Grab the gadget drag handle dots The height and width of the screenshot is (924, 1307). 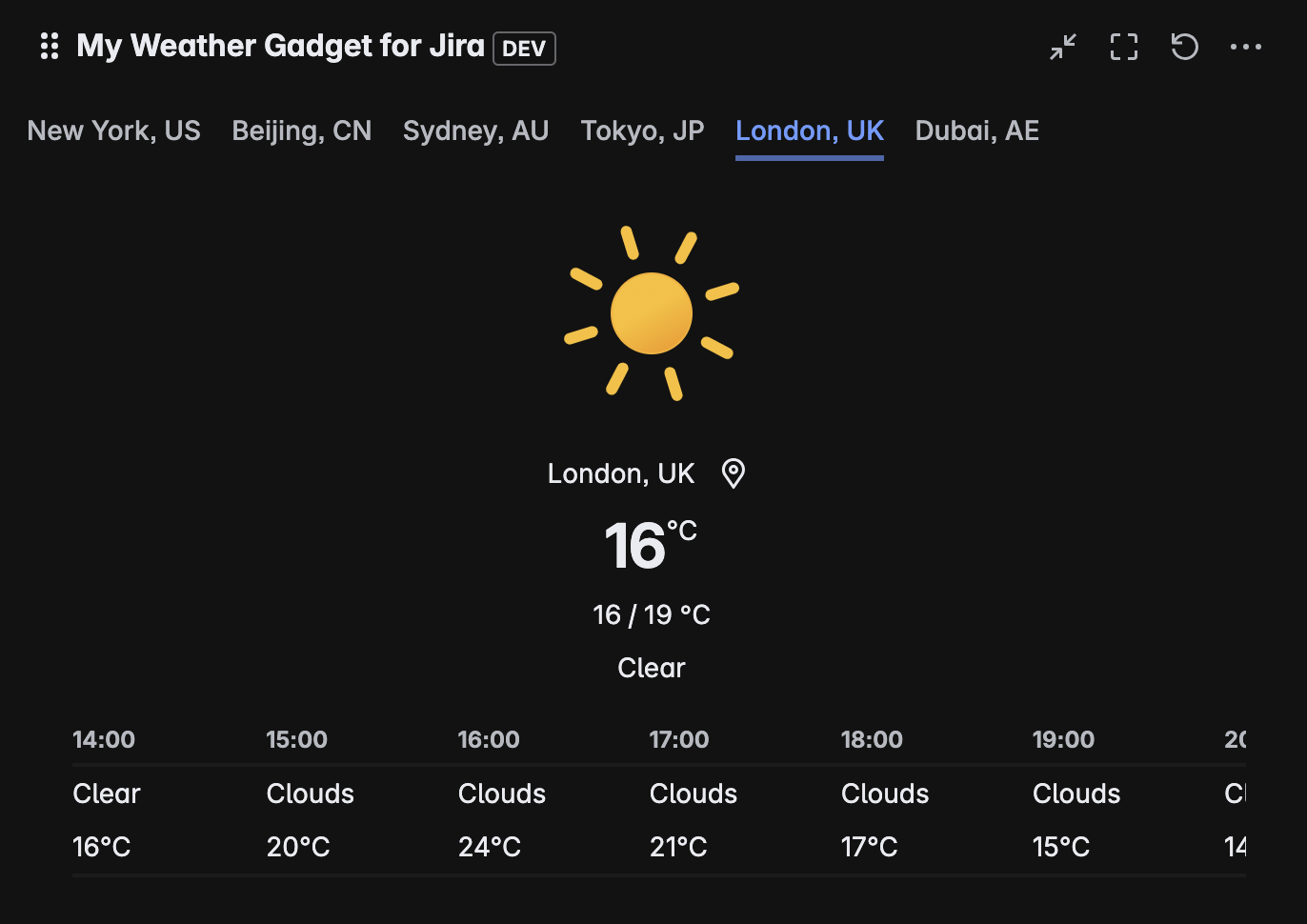click(x=50, y=46)
